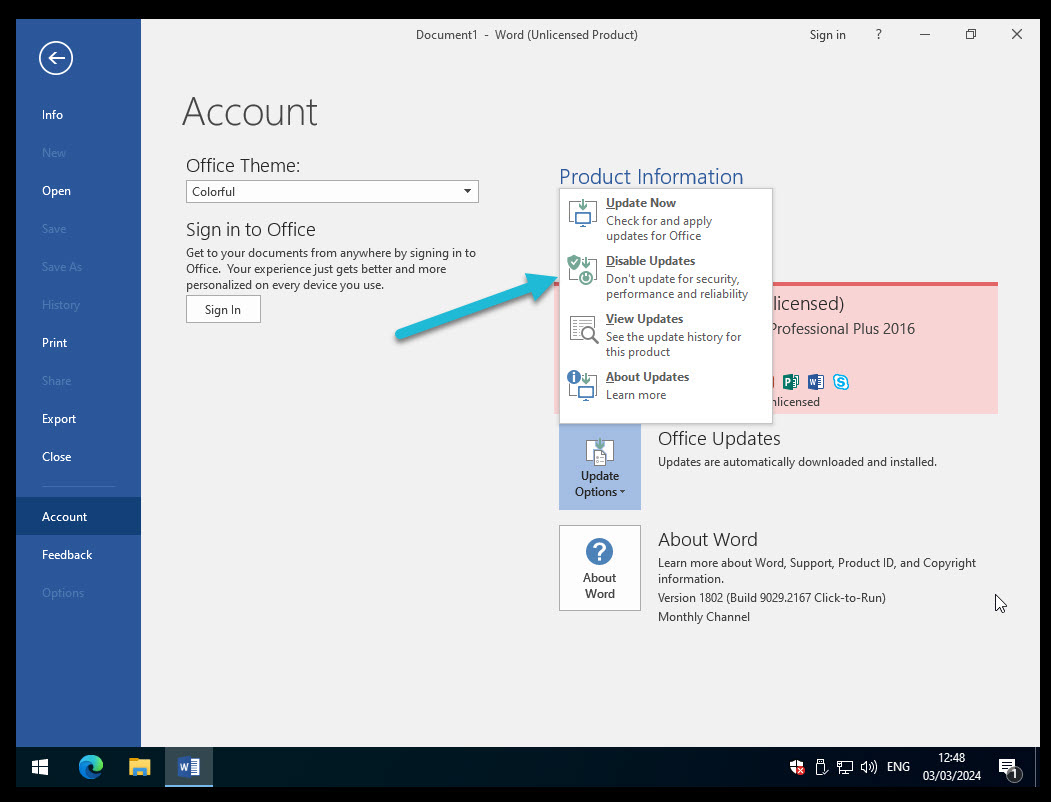1051x802 pixels.
Task: Click the back arrow circle icon
Action: [56, 59]
